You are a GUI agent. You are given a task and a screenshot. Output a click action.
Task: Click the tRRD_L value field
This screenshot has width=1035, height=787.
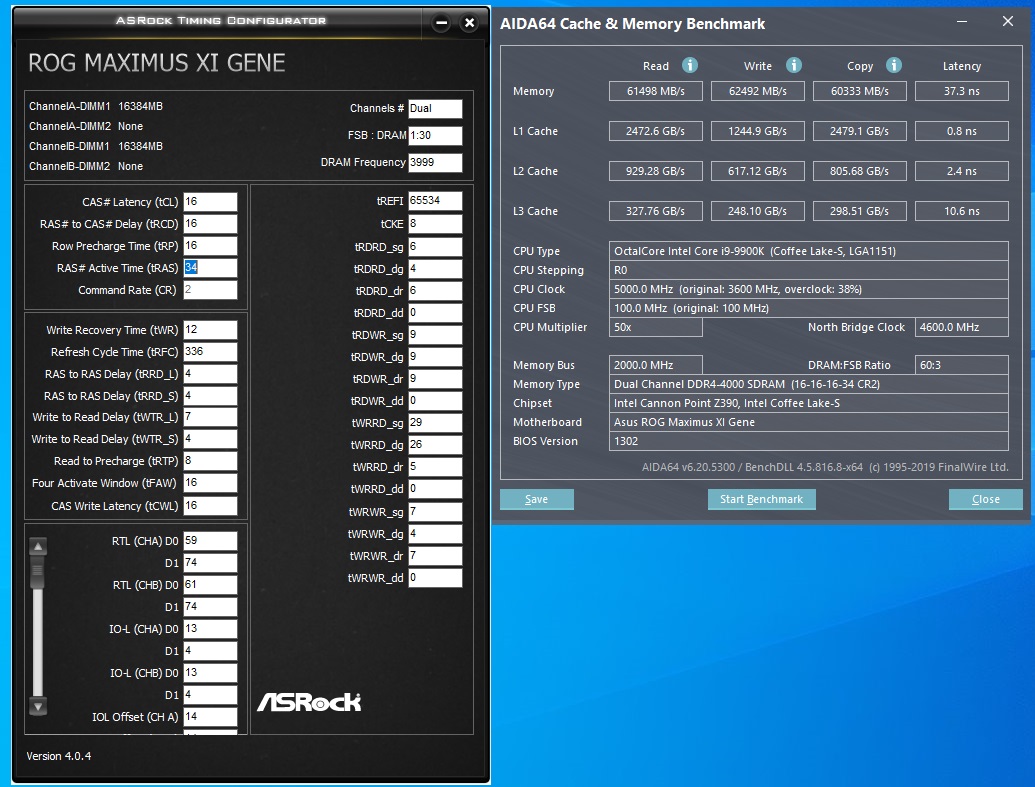[210, 374]
